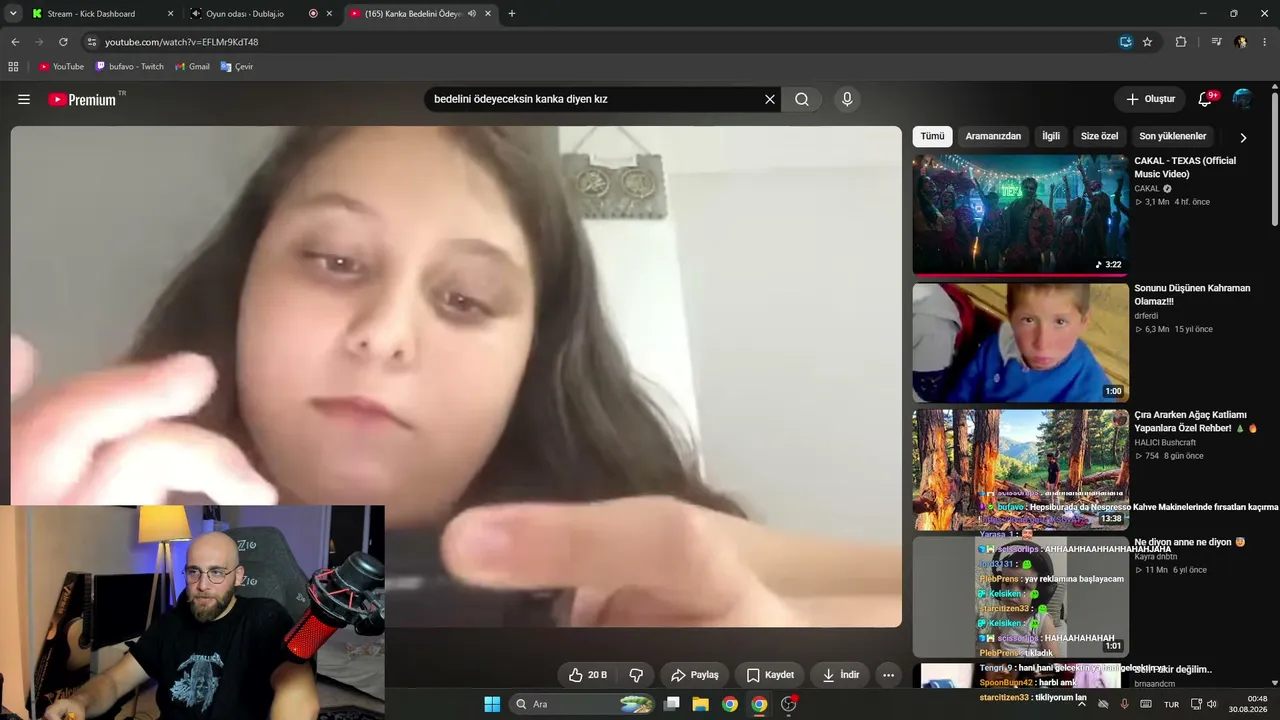Open OBS icon on taskbar

point(789,704)
